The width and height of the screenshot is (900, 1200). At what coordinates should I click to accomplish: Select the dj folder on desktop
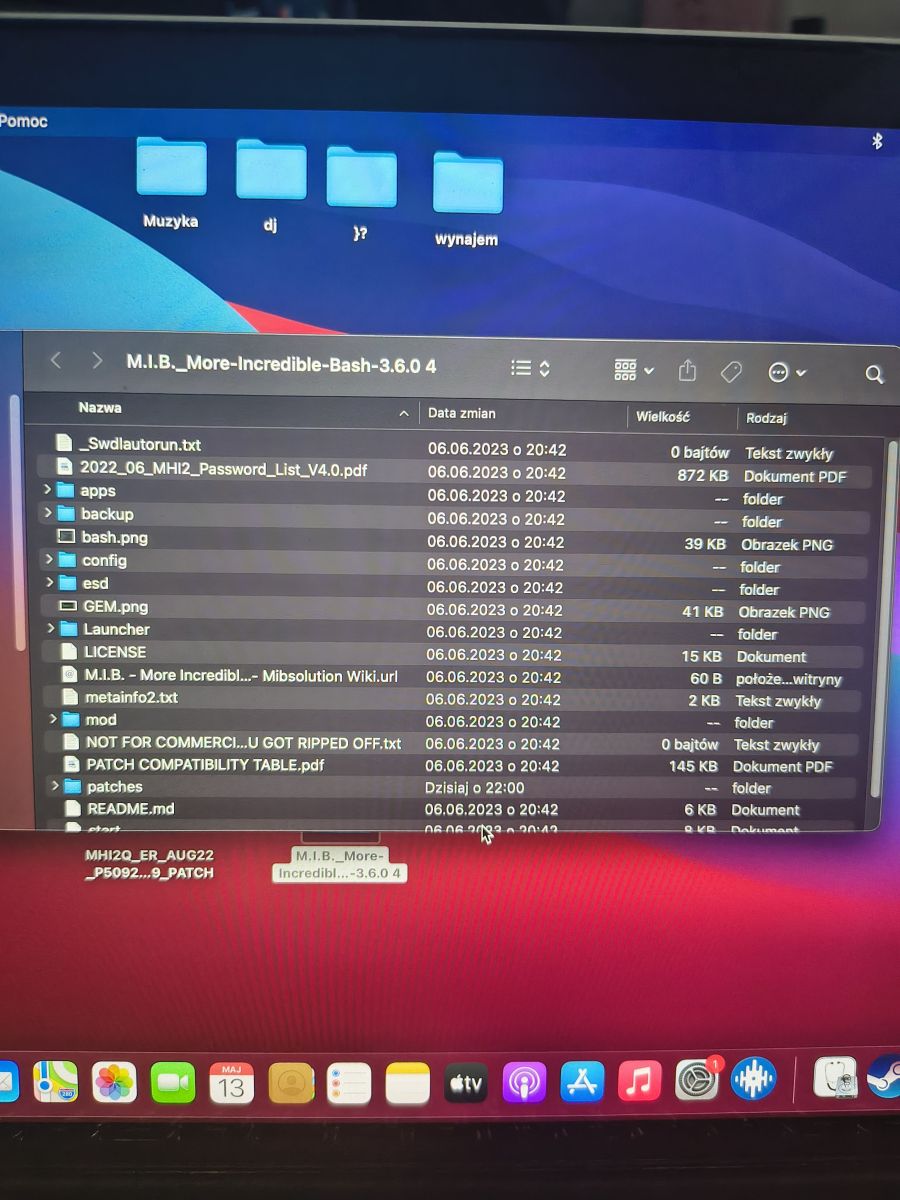coord(270,186)
